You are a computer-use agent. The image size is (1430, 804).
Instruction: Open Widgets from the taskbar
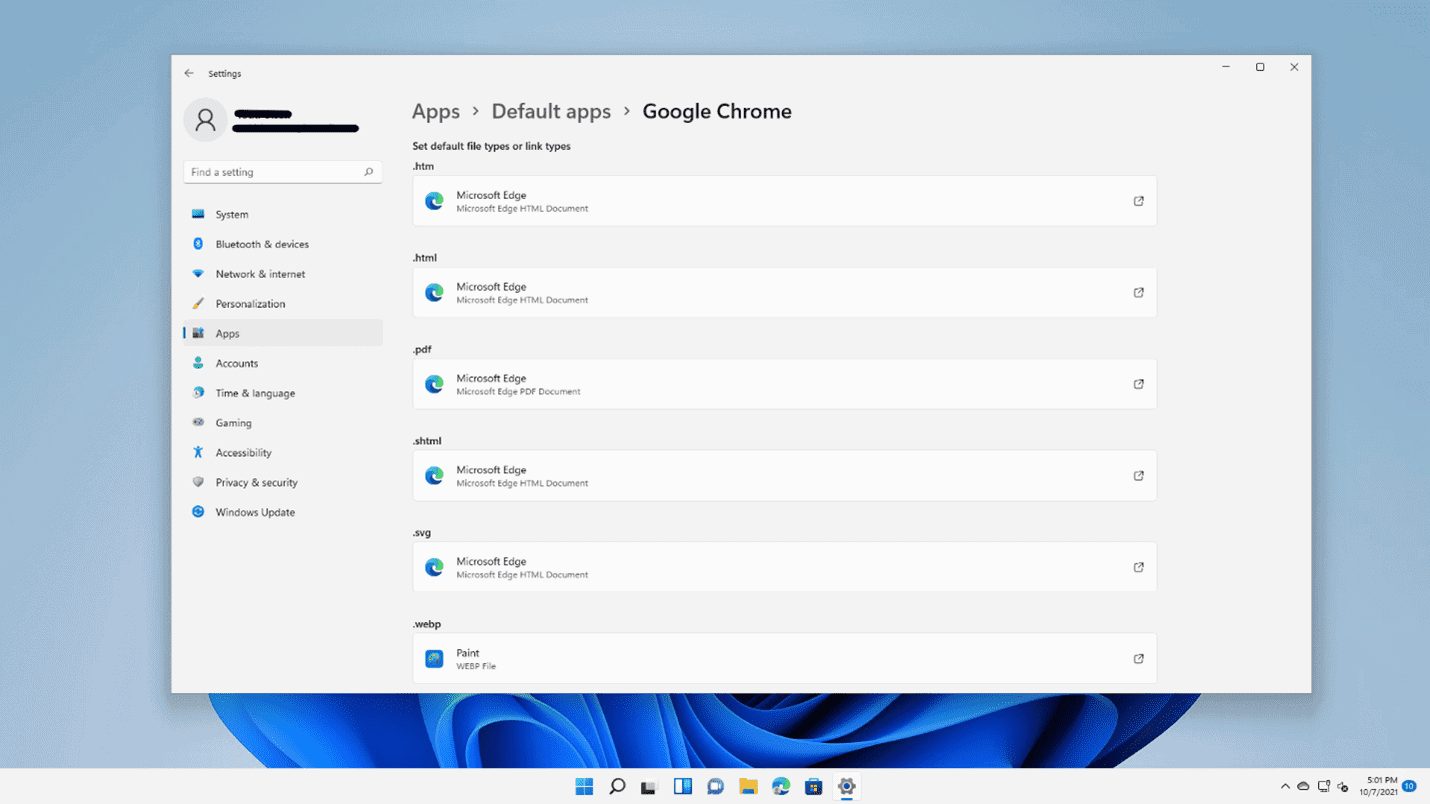click(x=682, y=787)
